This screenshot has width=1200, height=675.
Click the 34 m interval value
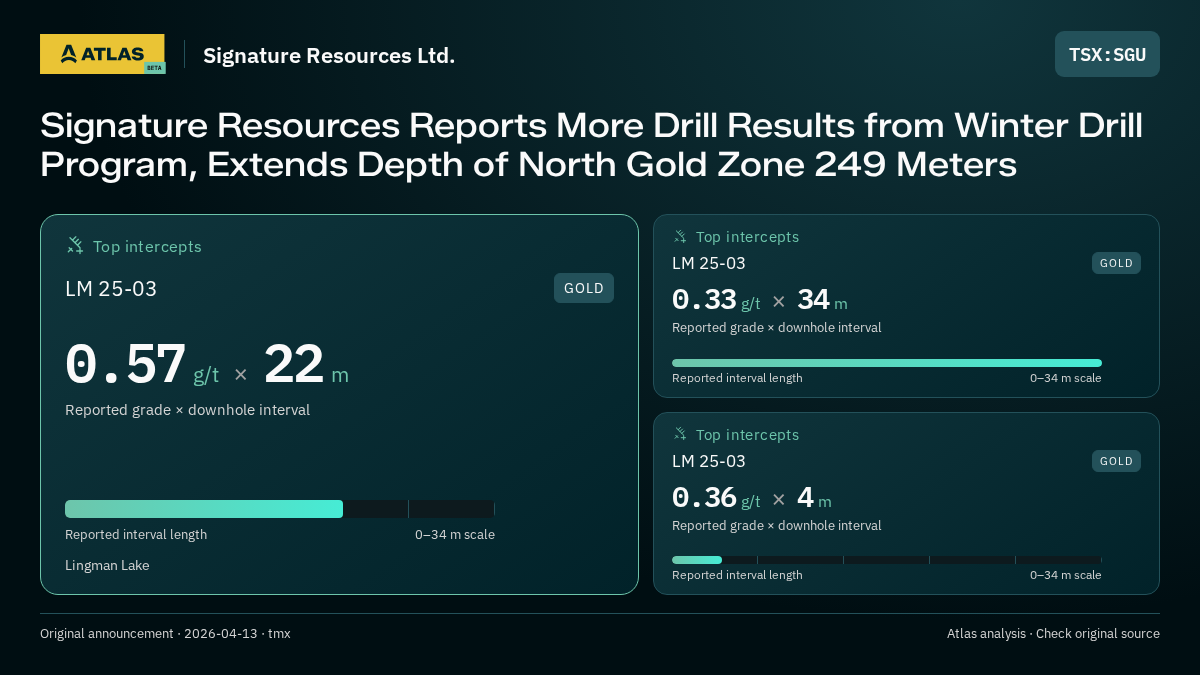pos(822,300)
